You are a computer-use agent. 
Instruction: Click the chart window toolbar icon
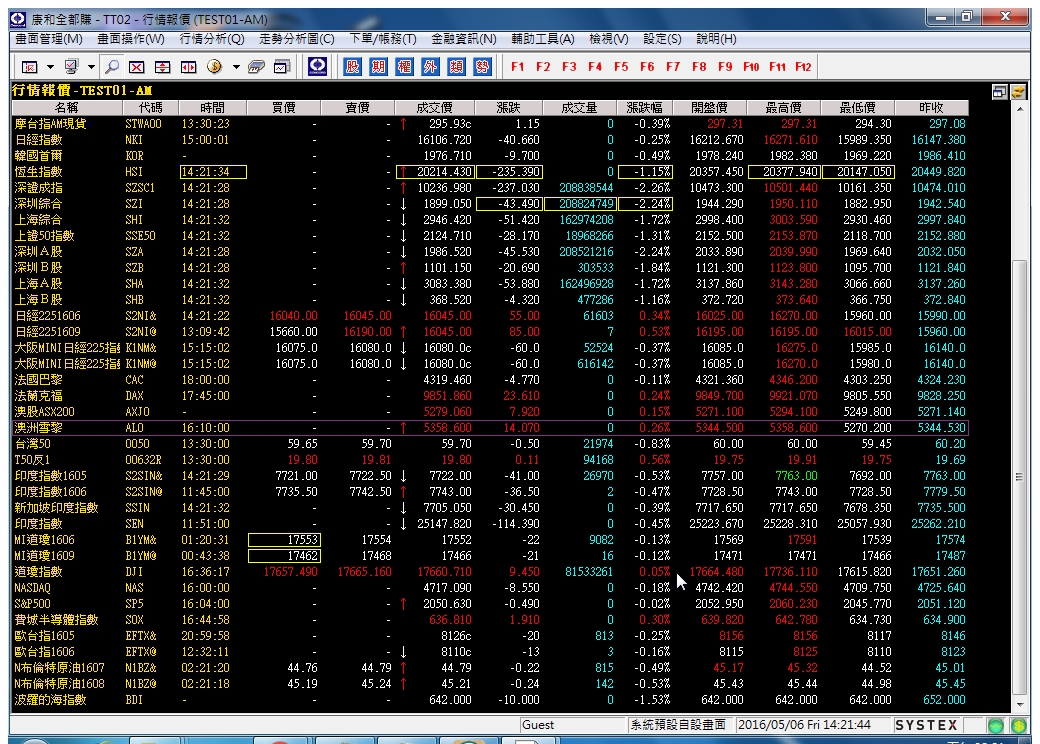282,67
